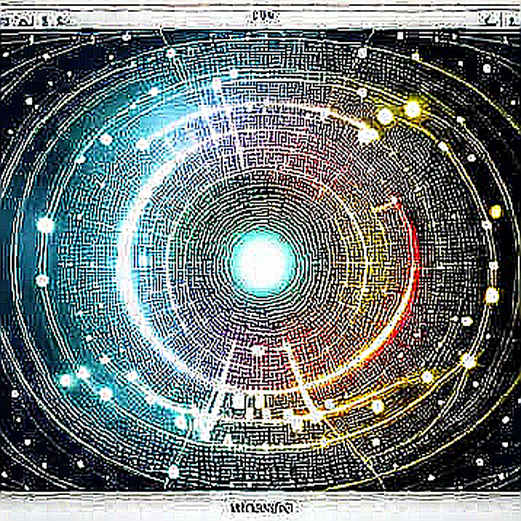Select the garbled caption at bottom center
This screenshot has height=521, width=521.
click(263, 508)
